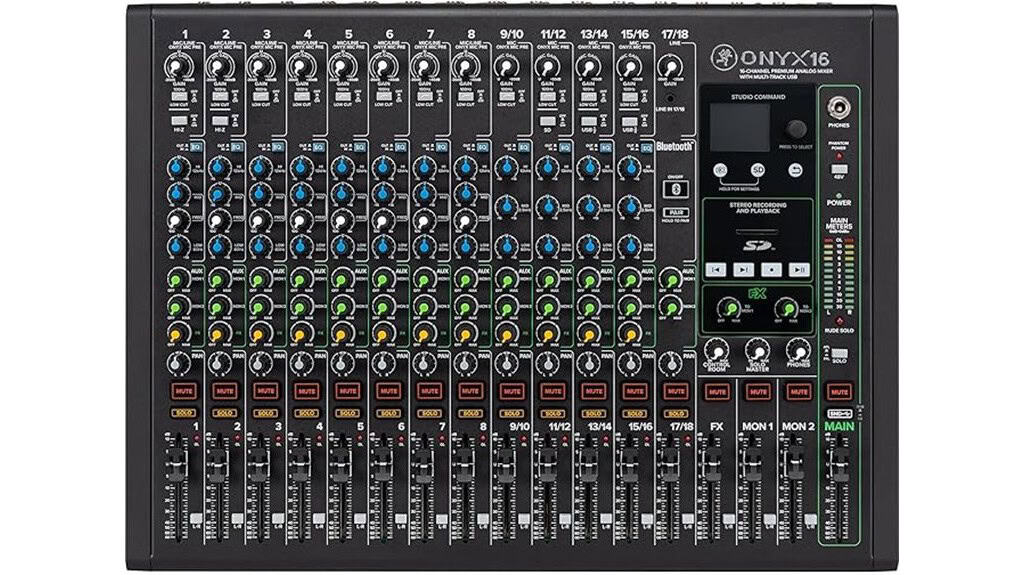The width and height of the screenshot is (1024, 575).
Task: Click the Control Room level knob
Action: click(x=715, y=349)
